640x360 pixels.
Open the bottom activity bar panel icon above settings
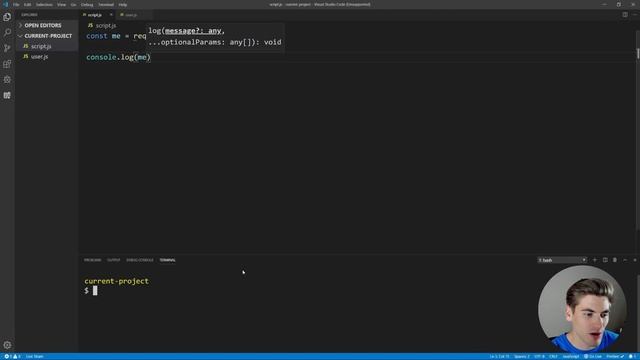[7, 96]
